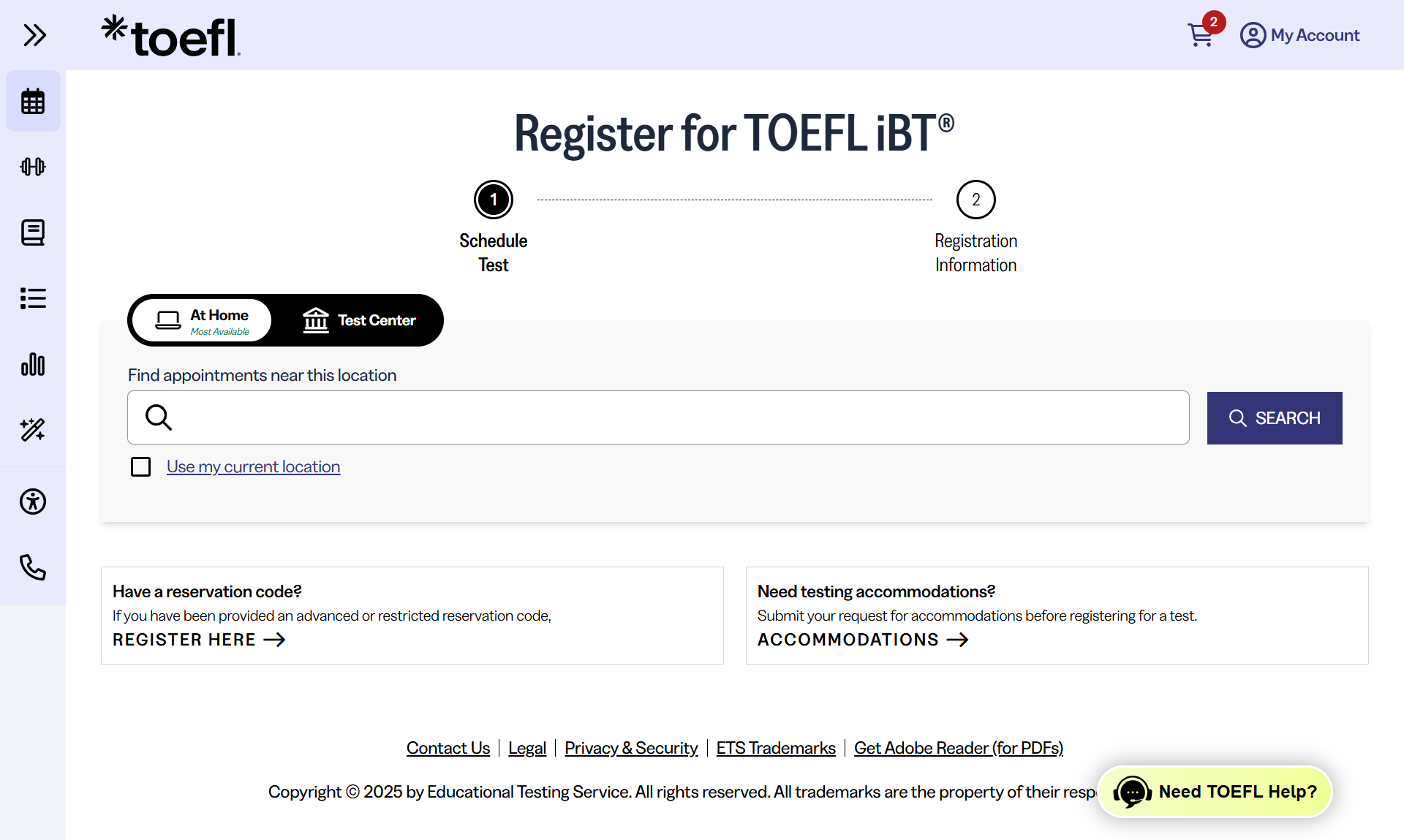Open the calendar icon in sidebar
This screenshot has height=840, width=1404.
click(33, 101)
